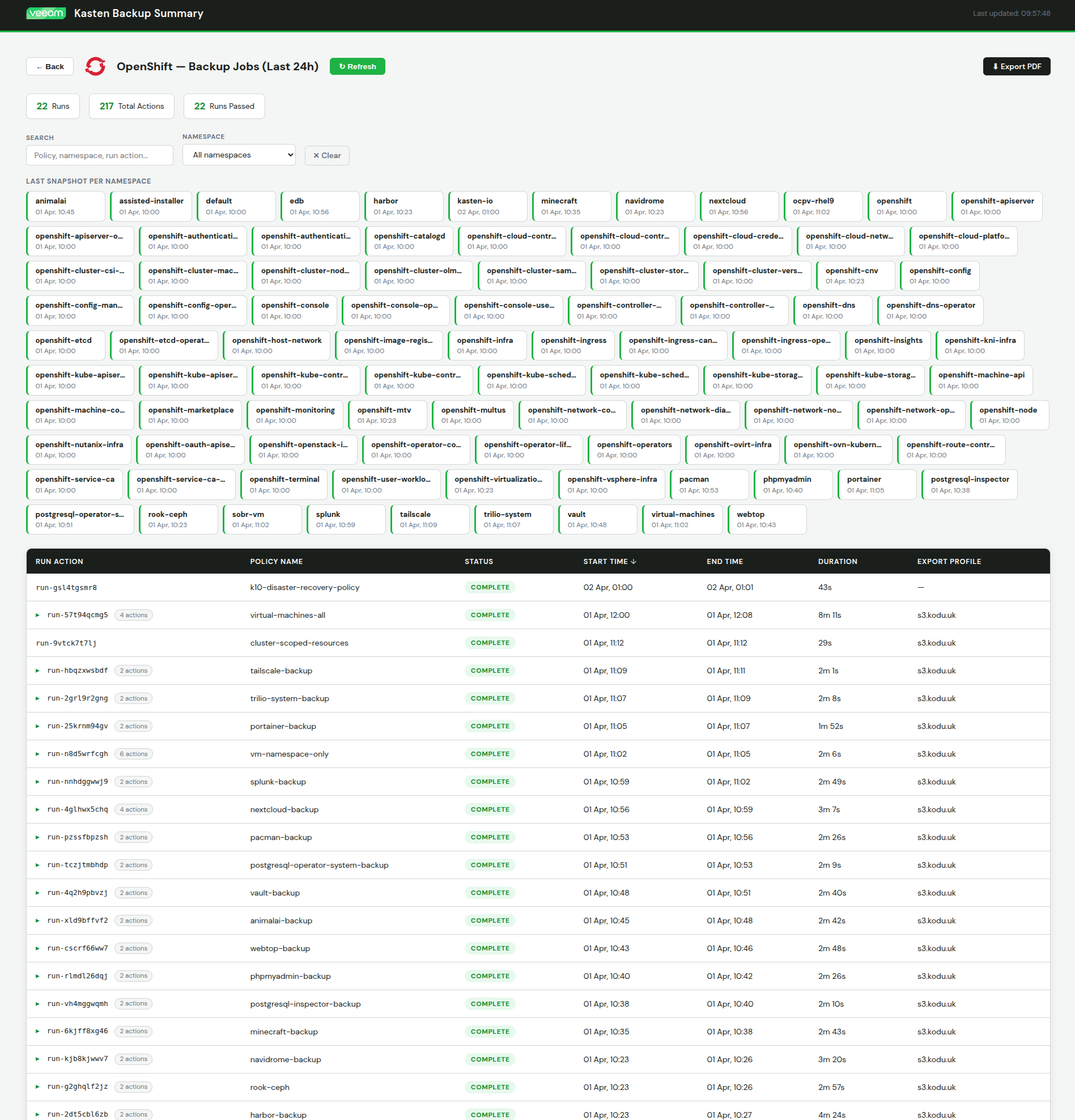Image resolution: width=1075 pixels, height=1120 pixels.
Task: Expand the run-n8d5wrfcgh row
Action: point(38,754)
